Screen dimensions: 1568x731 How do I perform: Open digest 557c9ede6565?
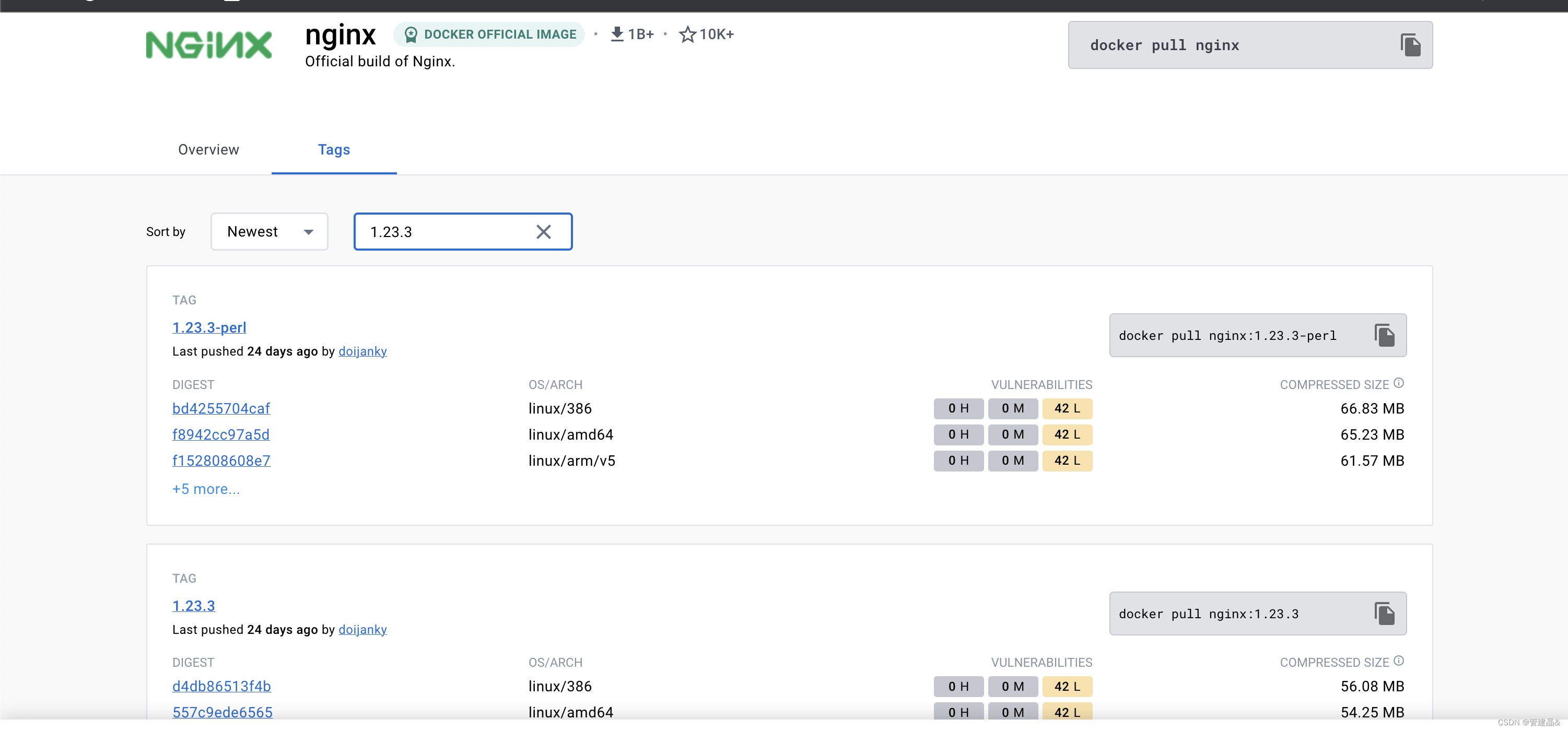point(222,713)
